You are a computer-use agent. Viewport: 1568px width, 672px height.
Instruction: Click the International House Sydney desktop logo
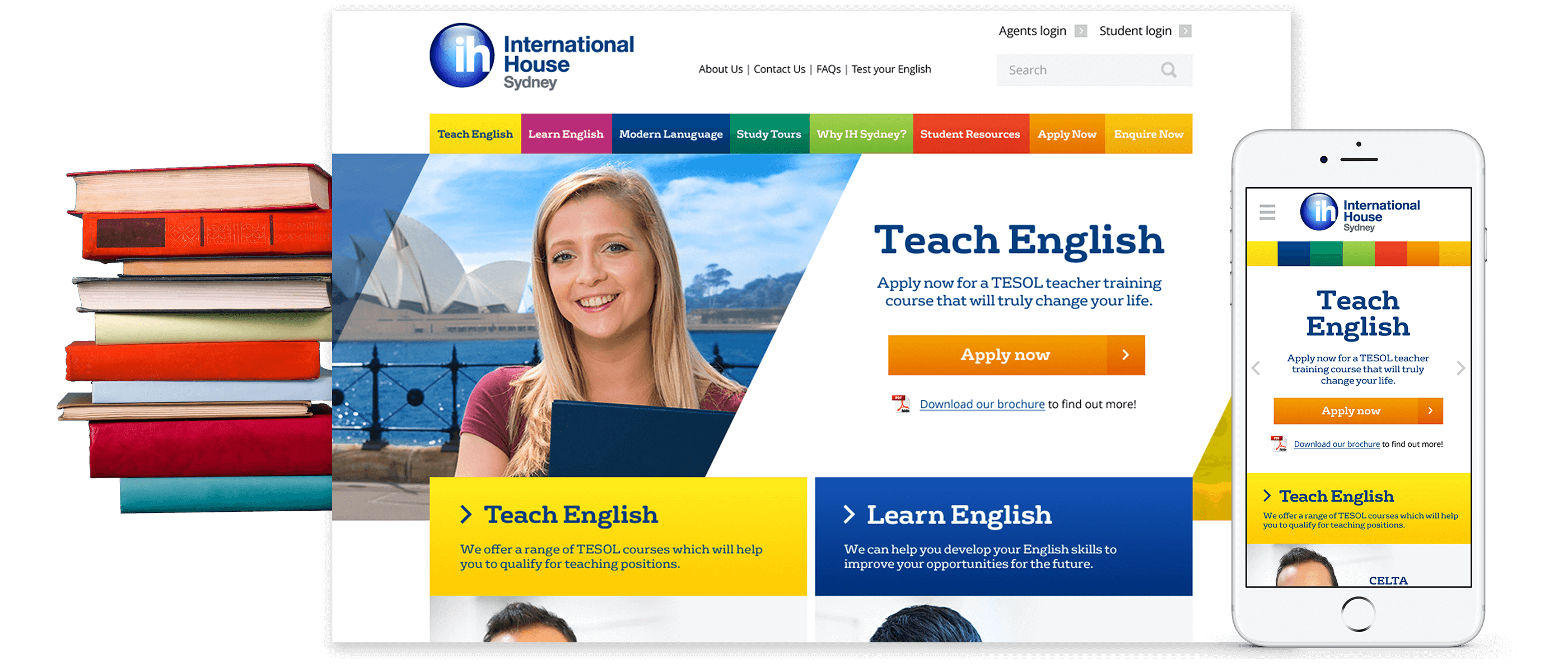coord(532,57)
